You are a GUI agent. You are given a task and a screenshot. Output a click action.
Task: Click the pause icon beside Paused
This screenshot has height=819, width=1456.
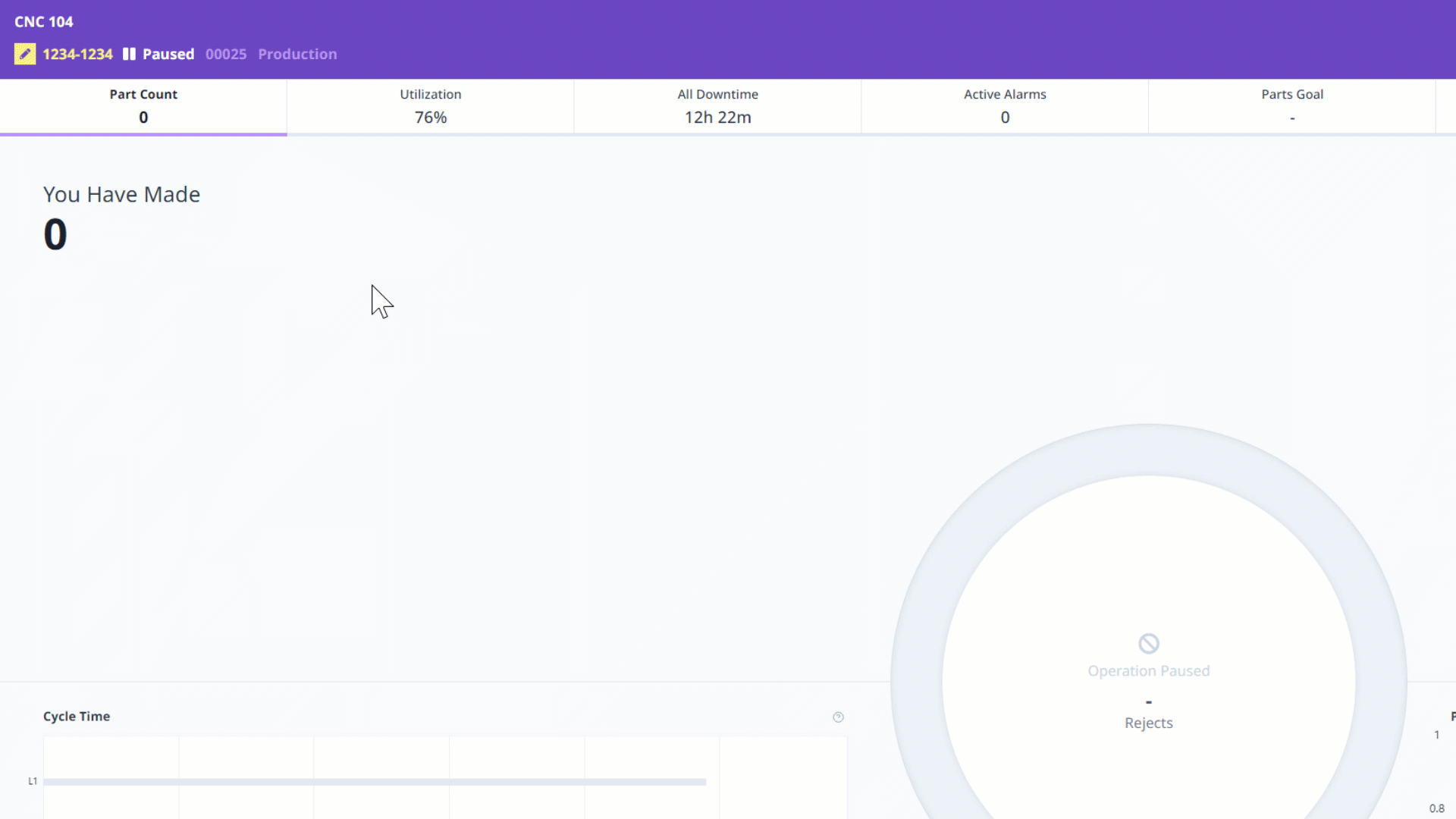[129, 54]
